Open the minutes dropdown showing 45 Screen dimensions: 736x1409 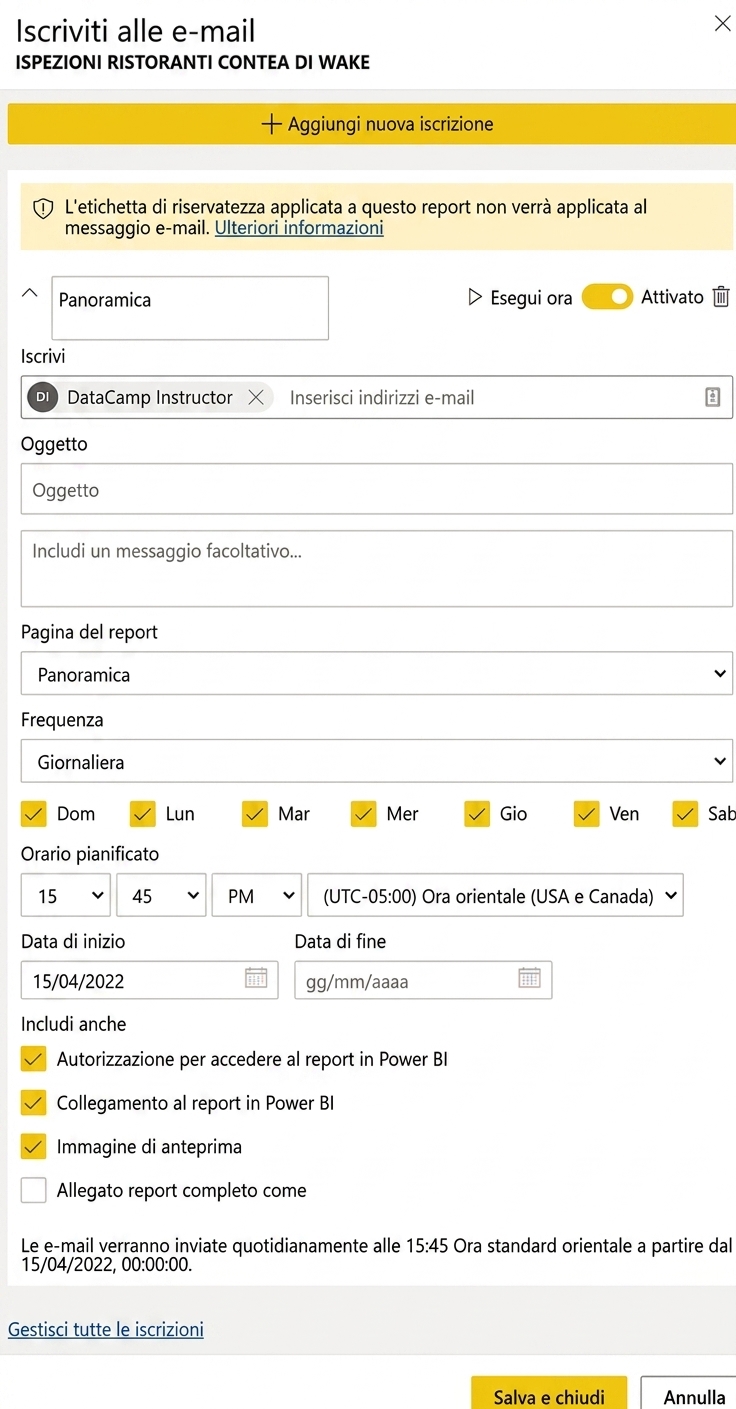click(162, 896)
